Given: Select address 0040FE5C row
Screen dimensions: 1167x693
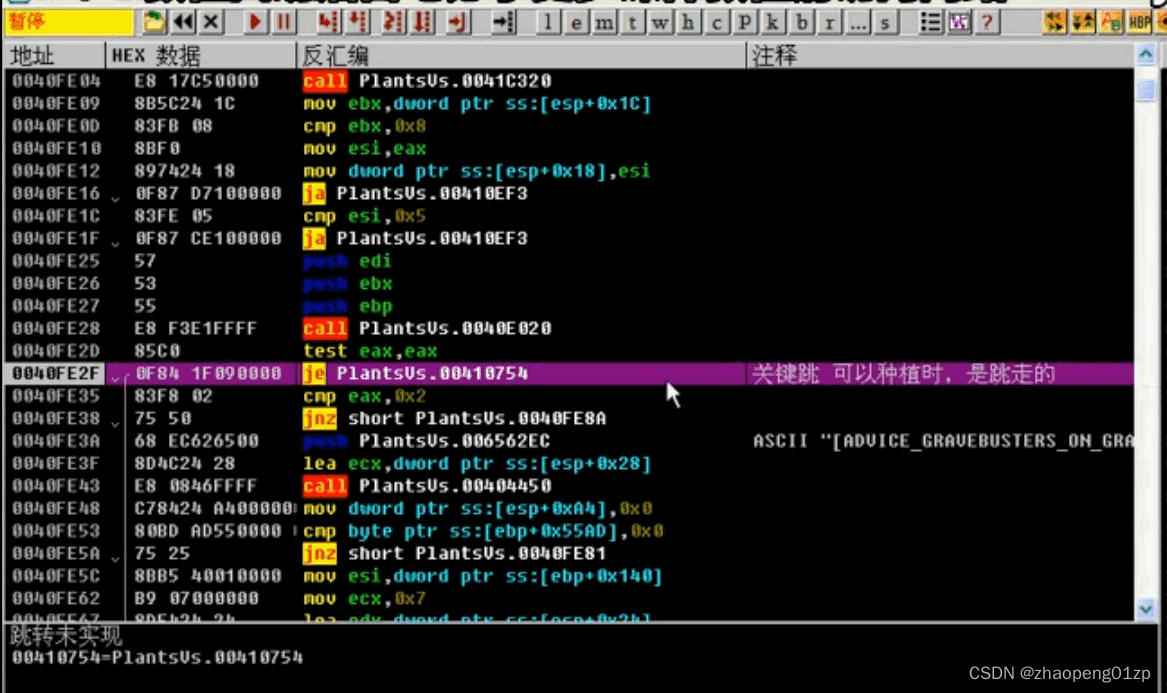Looking at the screenshot, I should [569, 576].
